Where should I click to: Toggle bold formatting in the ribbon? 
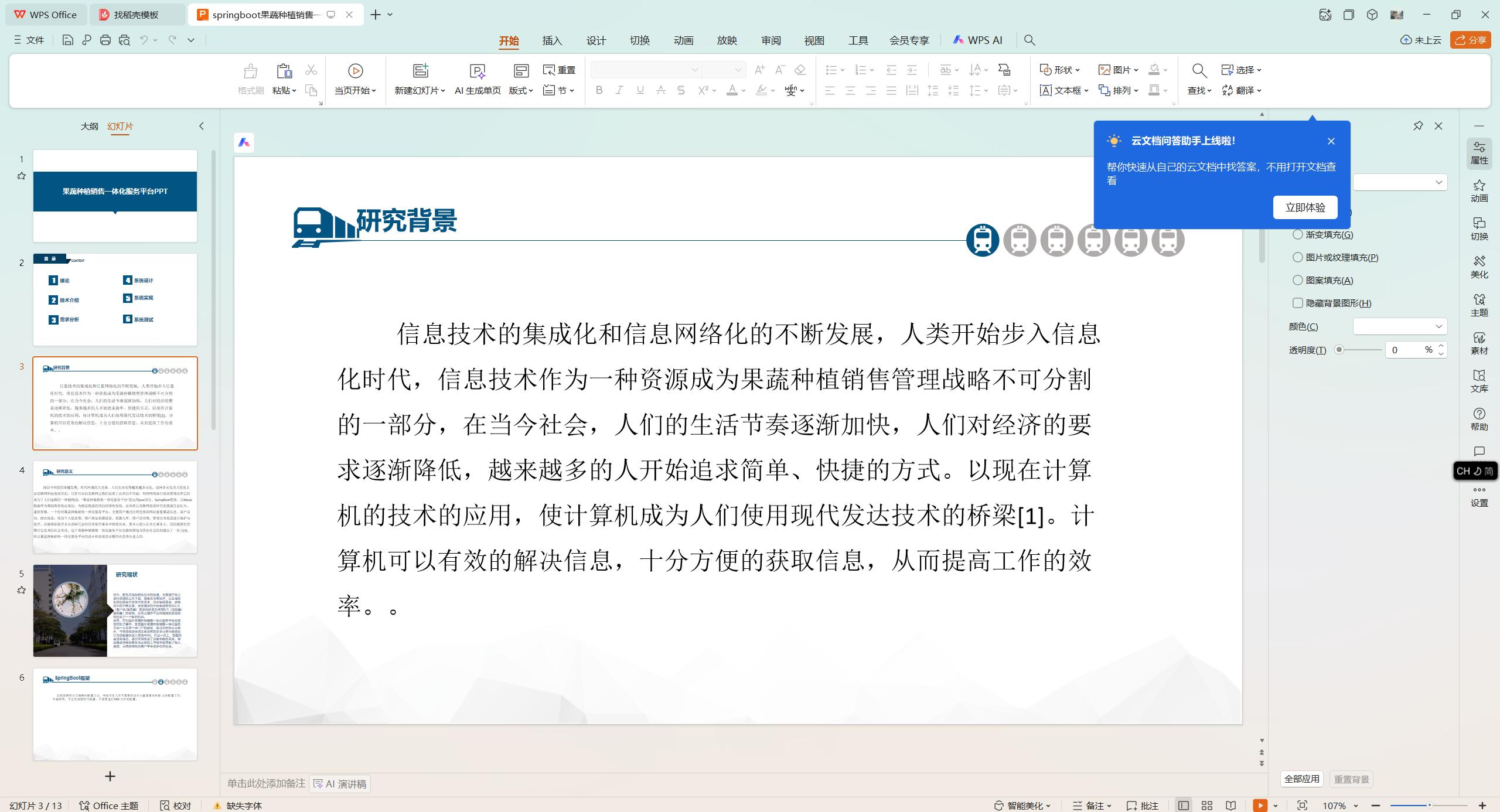click(598, 90)
